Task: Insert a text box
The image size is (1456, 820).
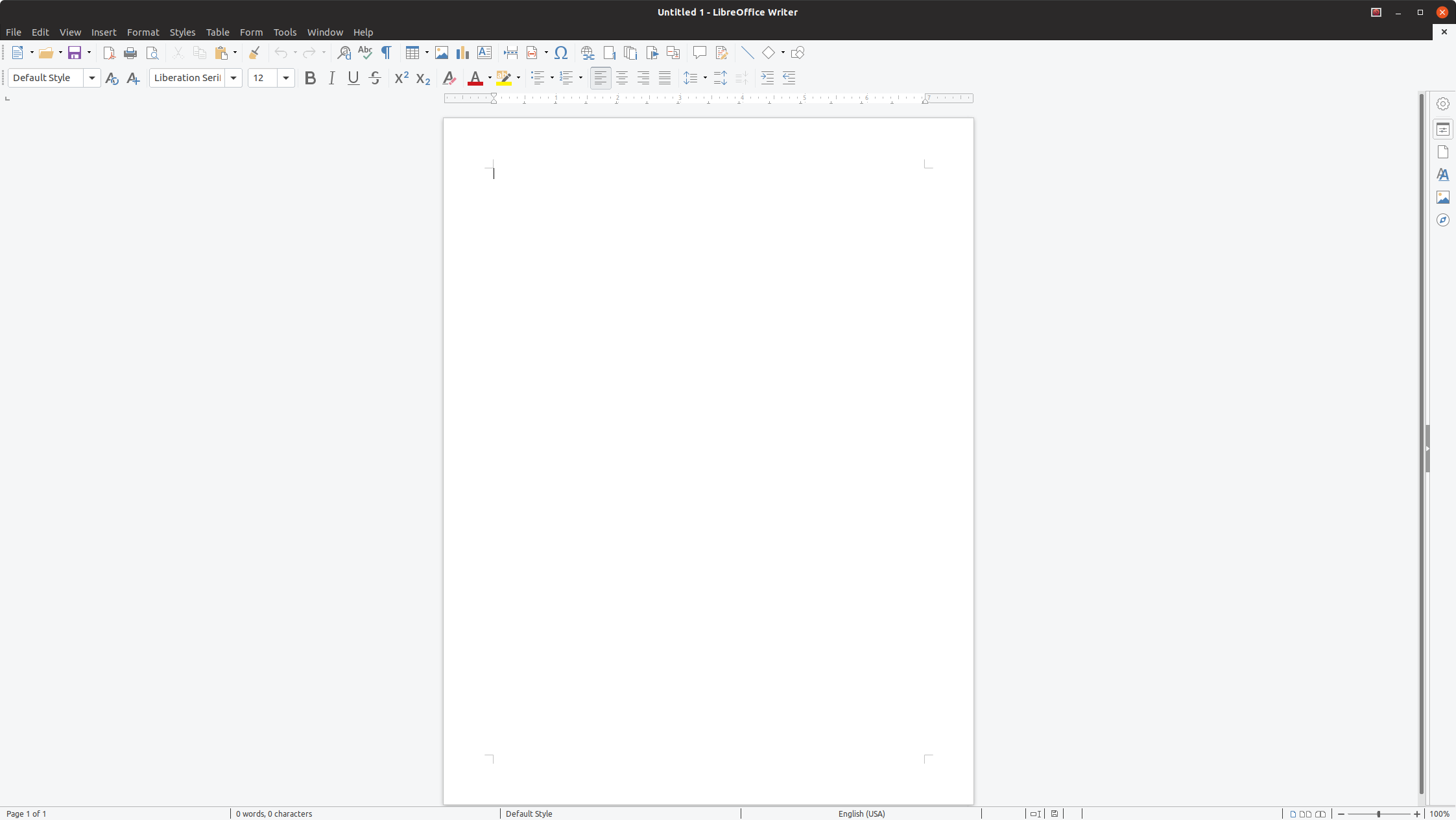Action: point(484,53)
